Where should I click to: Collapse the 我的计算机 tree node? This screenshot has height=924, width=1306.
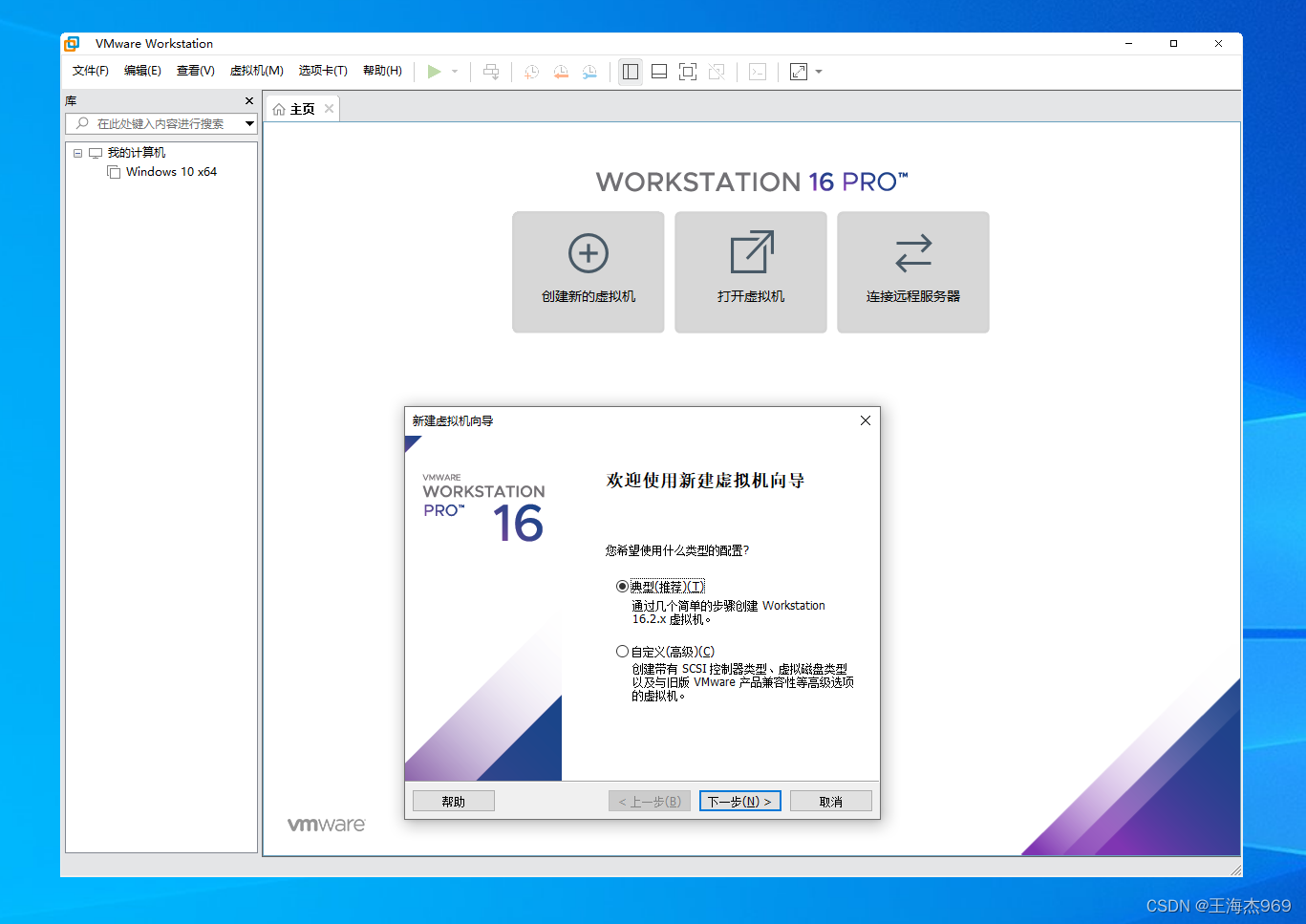(78, 153)
